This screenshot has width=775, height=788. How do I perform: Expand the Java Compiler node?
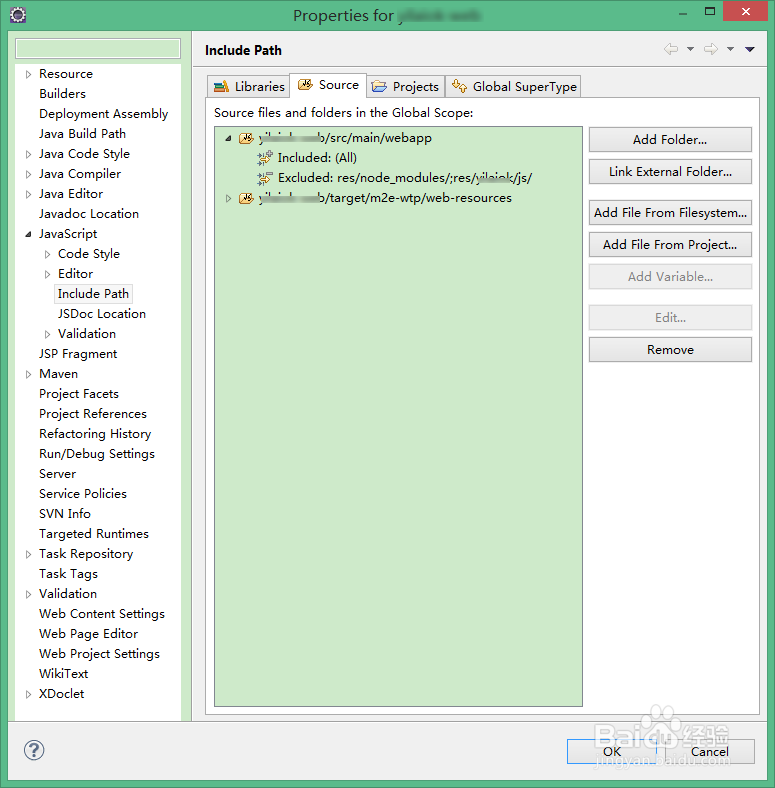point(29,174)
